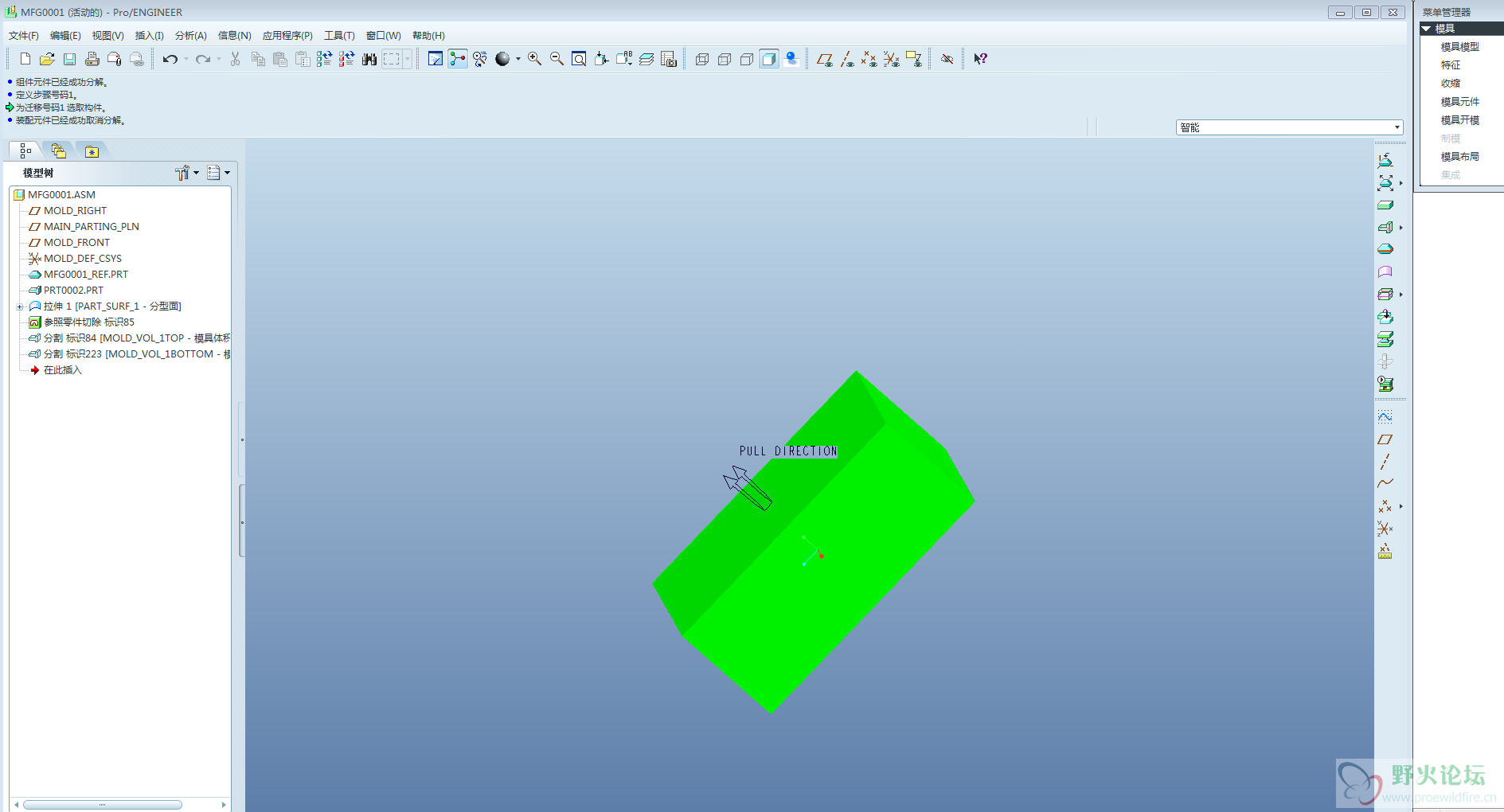Open the 文件(F) menu

24,36
